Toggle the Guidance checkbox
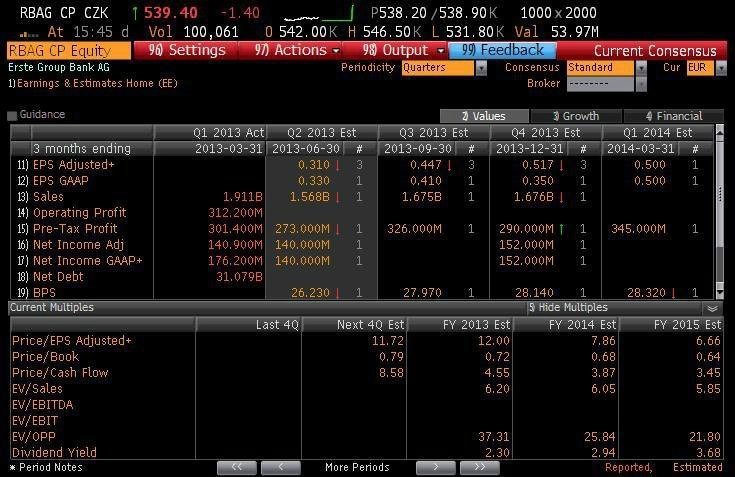Viewport: 735px width, 477px height. tap(12, 115)
